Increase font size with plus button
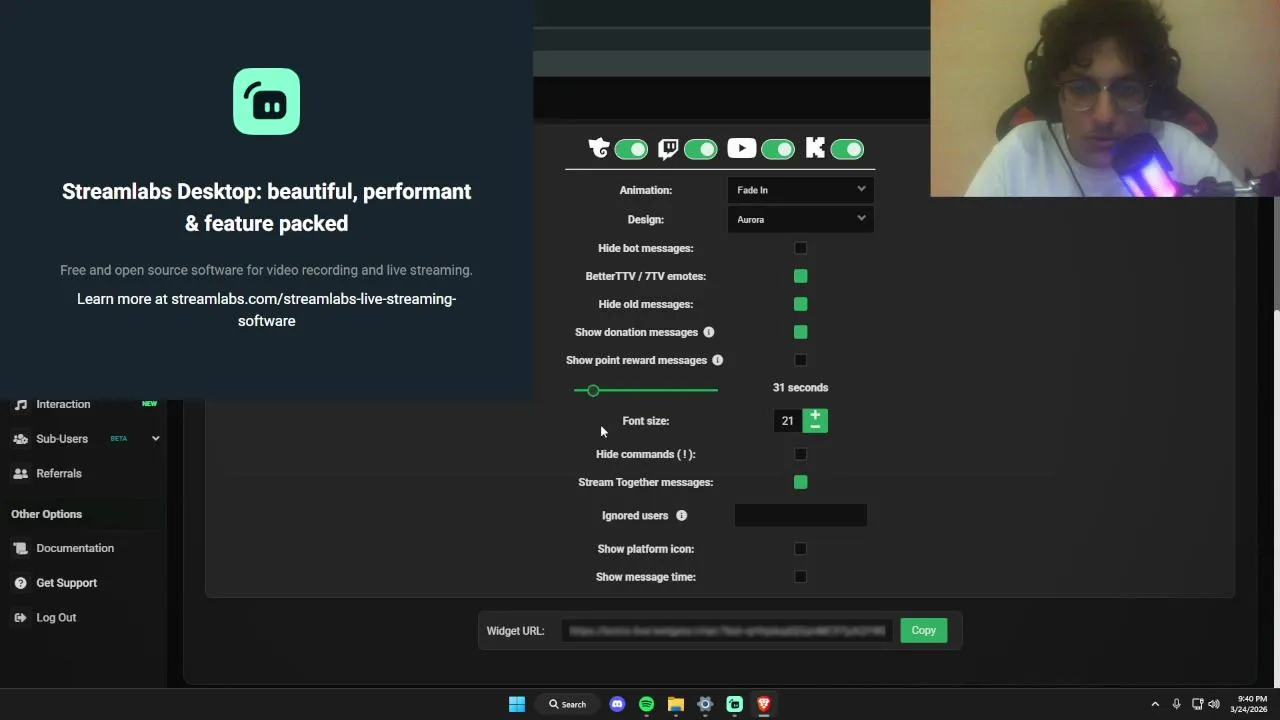The image size is (1280, 720). click(815, 415)
